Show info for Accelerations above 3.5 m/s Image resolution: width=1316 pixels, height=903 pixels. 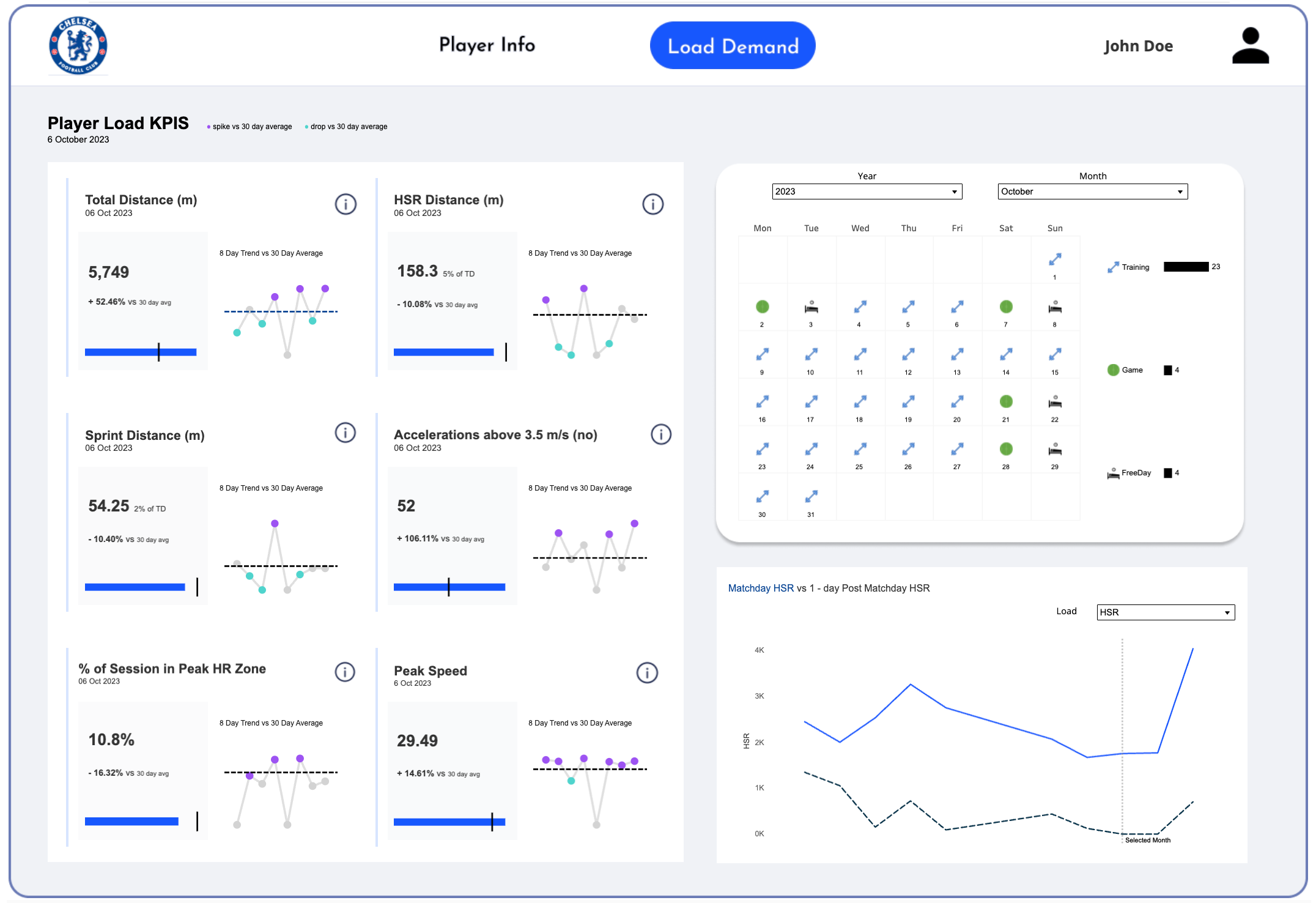tap(660, 434)
